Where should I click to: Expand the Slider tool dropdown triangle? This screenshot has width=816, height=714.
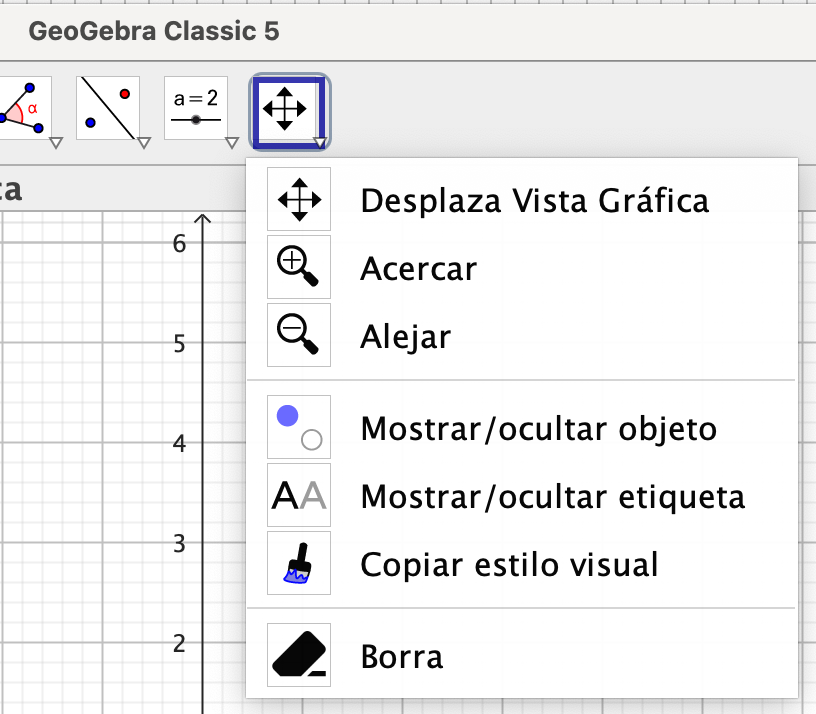pos(232,142)
